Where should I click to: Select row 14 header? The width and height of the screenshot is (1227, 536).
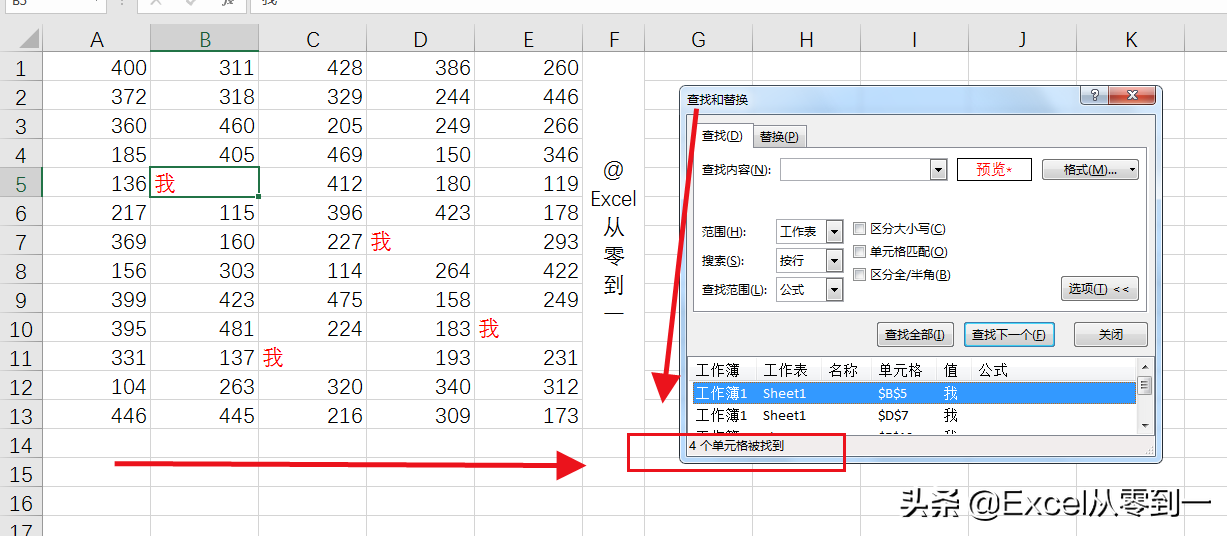(x=21, y=445)
